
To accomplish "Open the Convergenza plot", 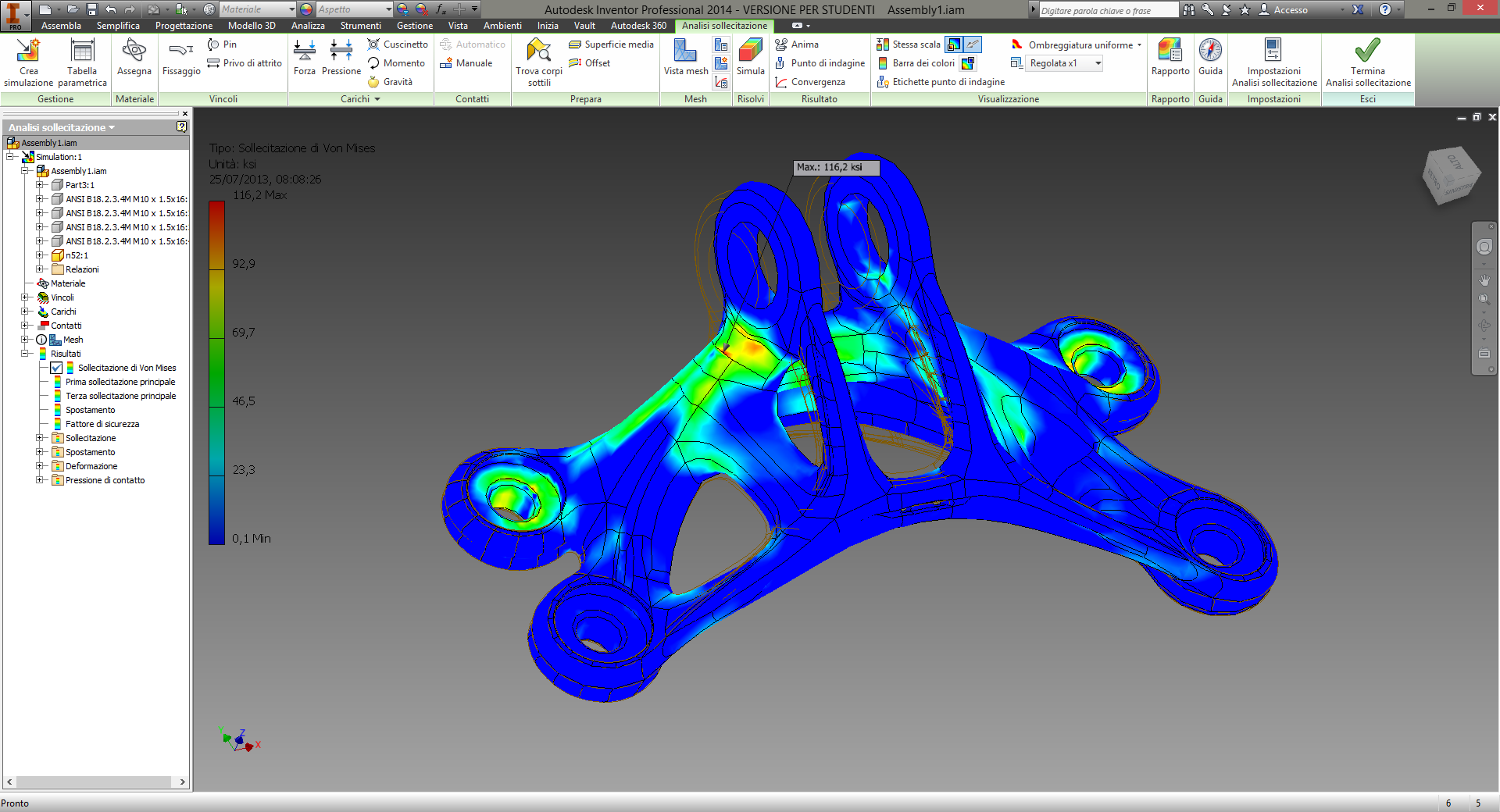I will (x=810, y=82).
